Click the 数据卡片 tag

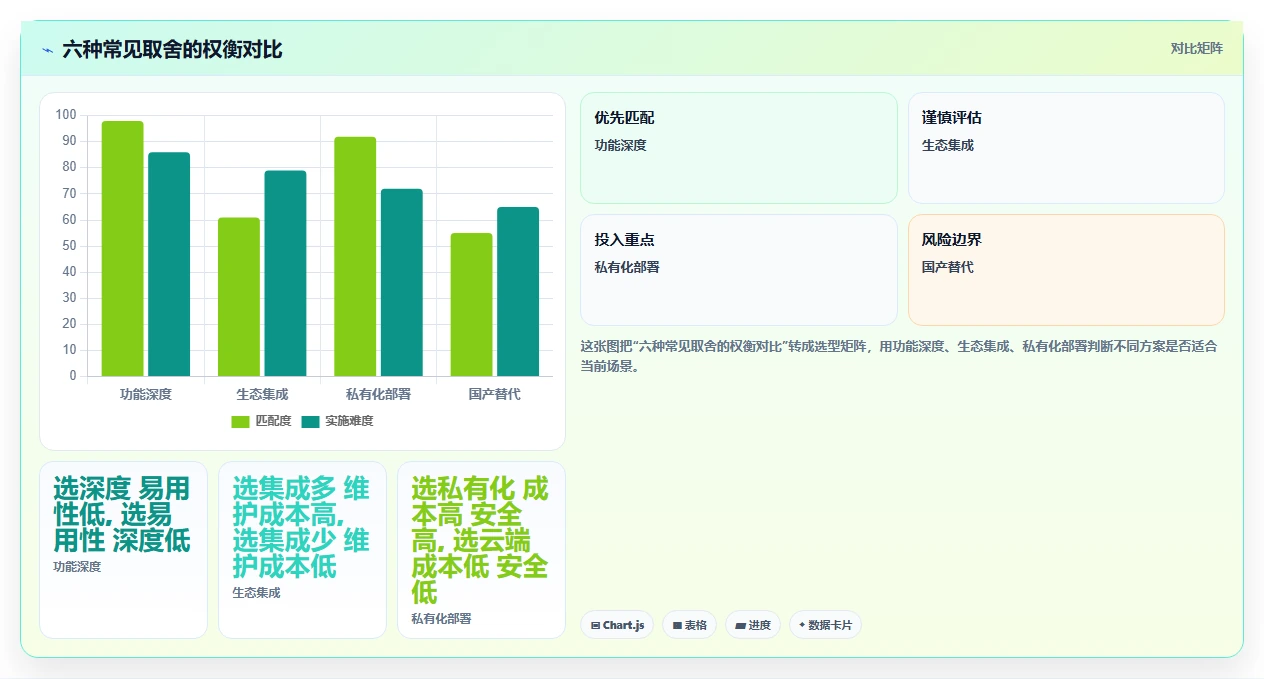pos(825,625)
